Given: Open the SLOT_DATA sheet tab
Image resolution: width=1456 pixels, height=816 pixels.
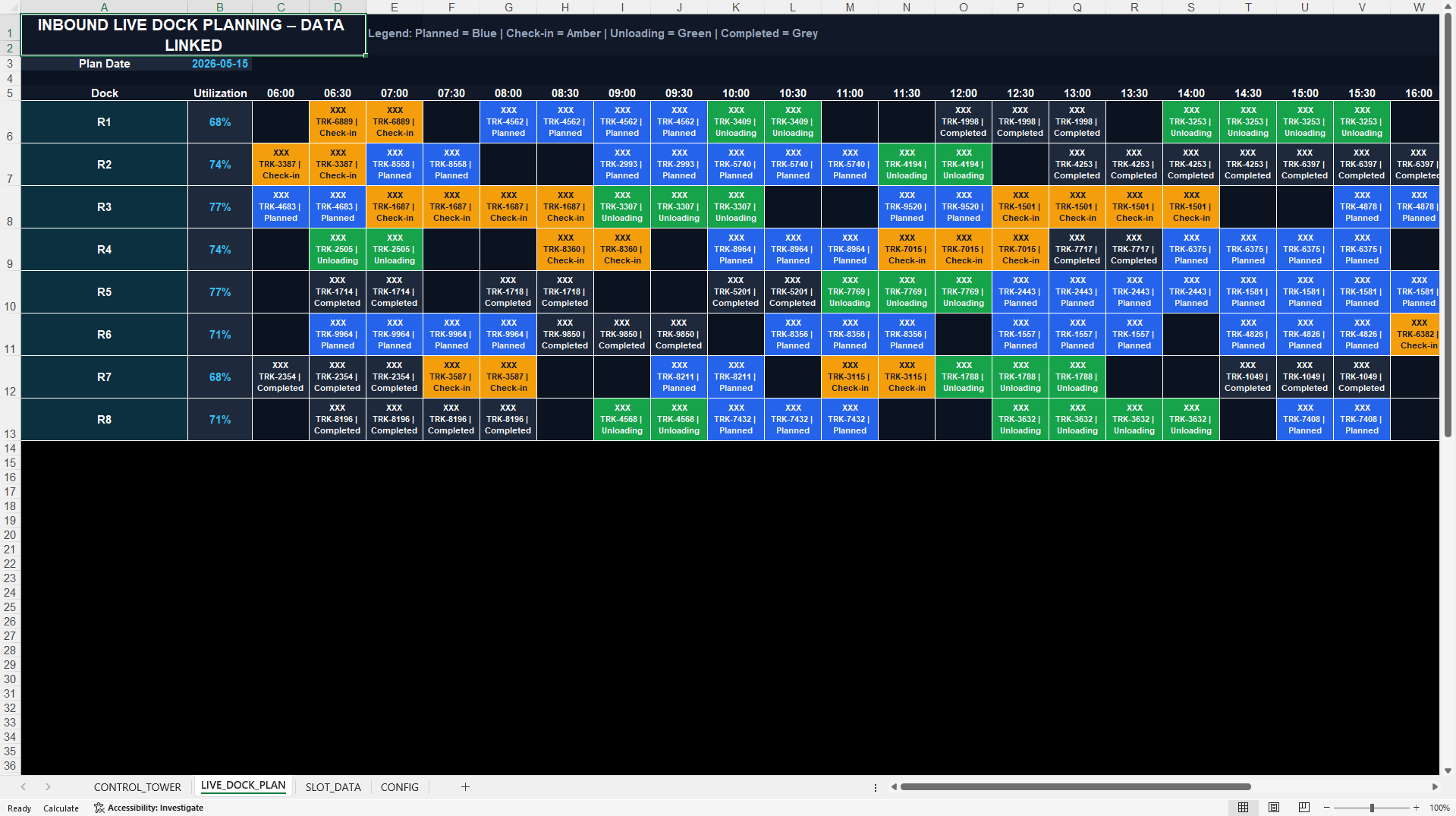Looking at the screenshot, I should tap(333, 787).
